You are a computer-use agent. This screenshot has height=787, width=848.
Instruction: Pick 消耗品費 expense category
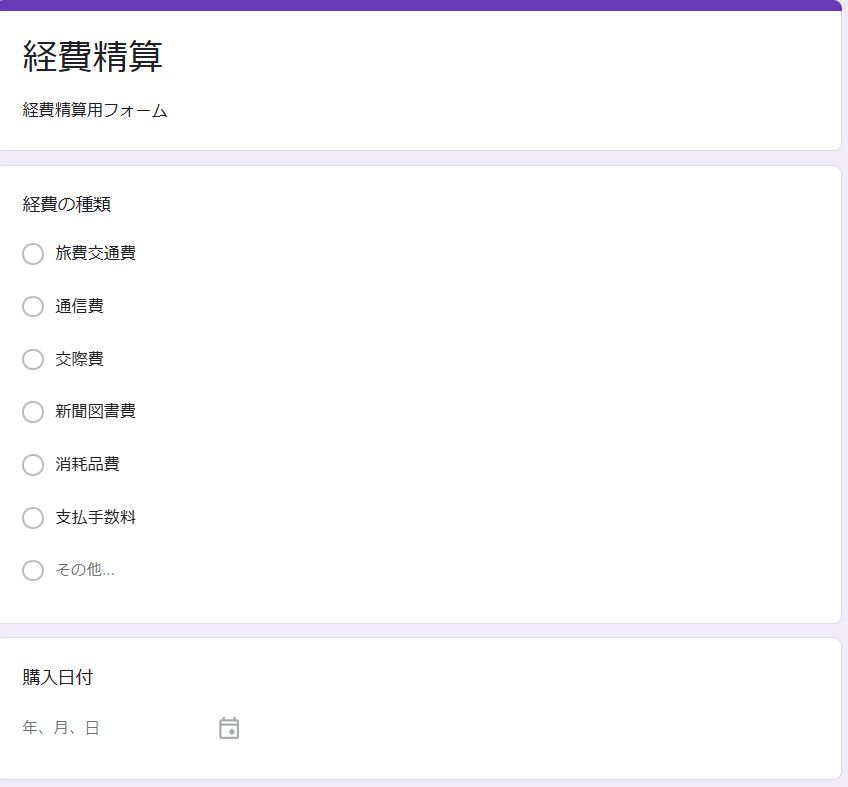[33, 465]
